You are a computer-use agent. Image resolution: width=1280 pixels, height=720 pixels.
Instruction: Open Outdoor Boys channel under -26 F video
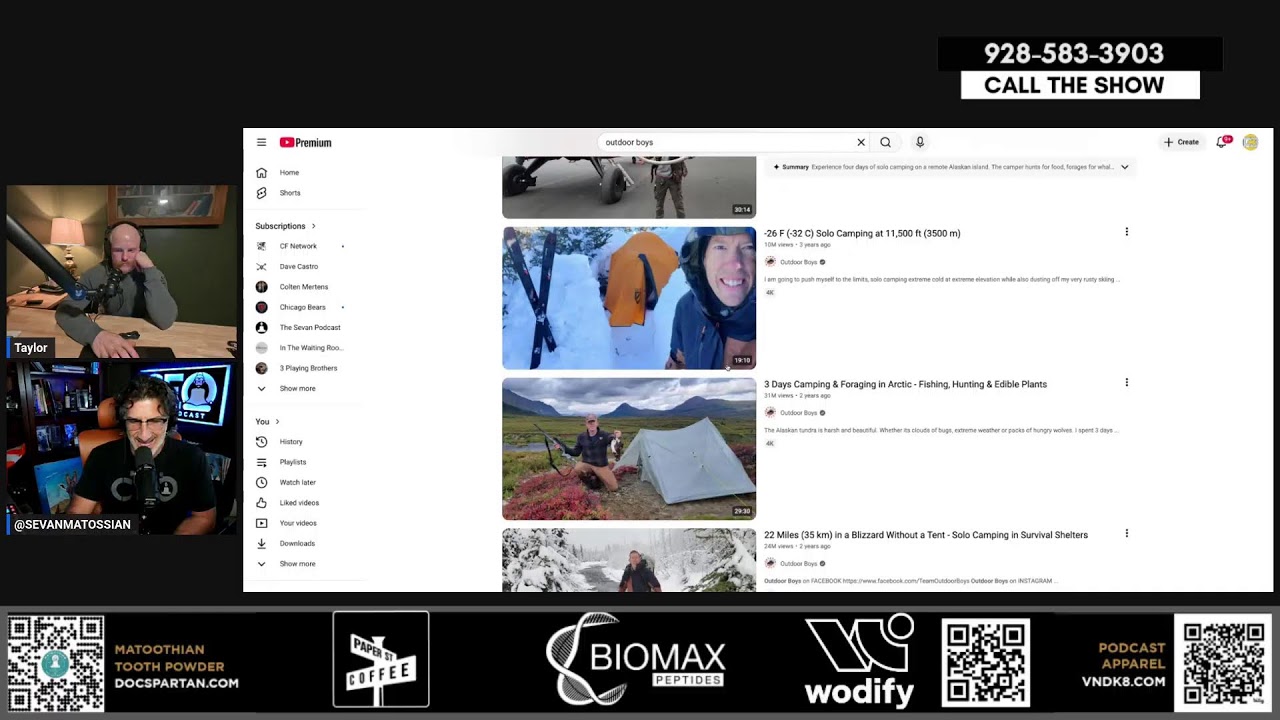tap(798, 262)
